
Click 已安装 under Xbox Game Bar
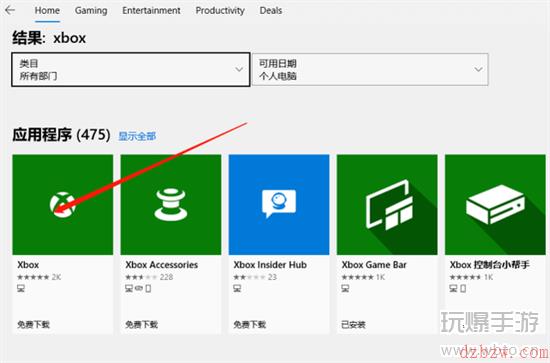tap(354, 324)
